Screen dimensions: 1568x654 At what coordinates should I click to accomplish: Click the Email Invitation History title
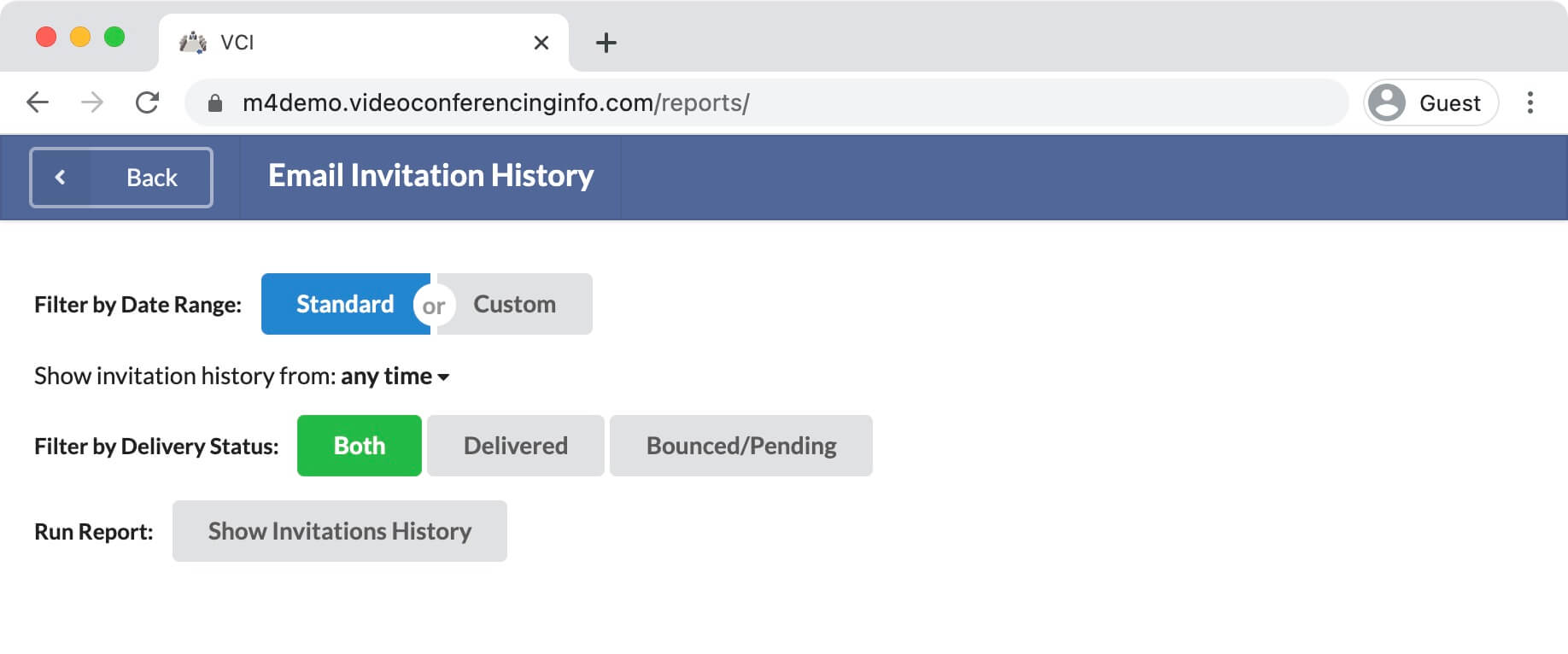coord(430,176)
